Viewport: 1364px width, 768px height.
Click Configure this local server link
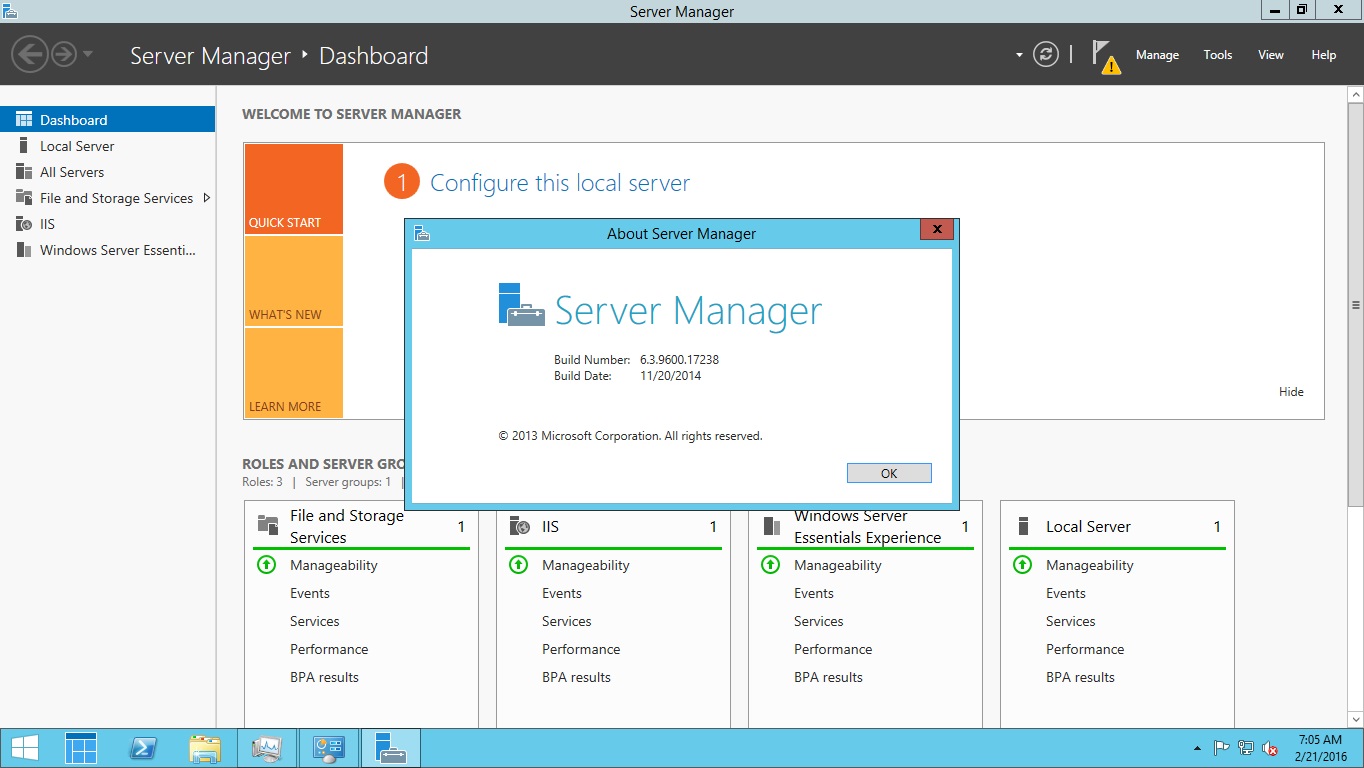click(560, 183)
